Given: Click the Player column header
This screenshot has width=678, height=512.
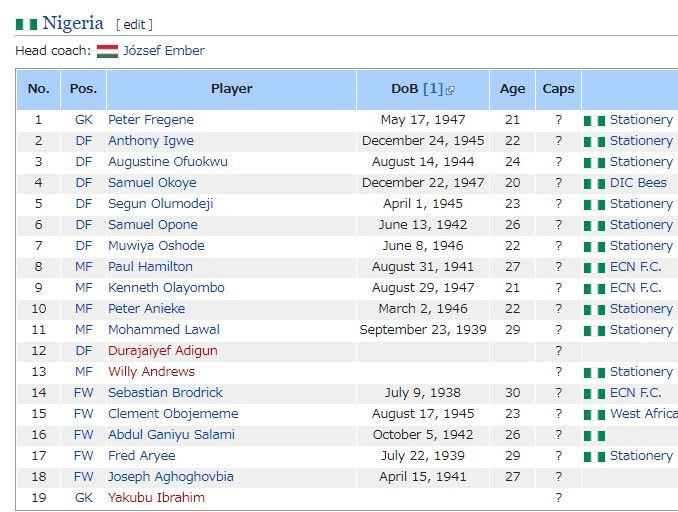Looking at the screenshot, I should [x=231, y=89].
